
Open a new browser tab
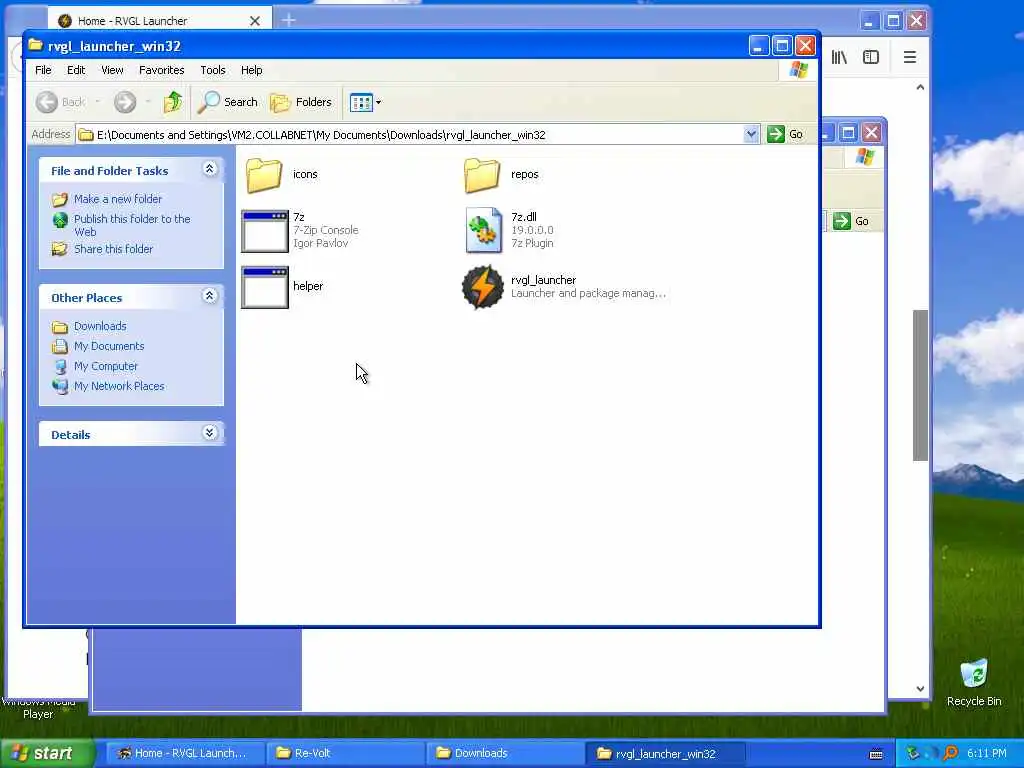coord(289,21)
